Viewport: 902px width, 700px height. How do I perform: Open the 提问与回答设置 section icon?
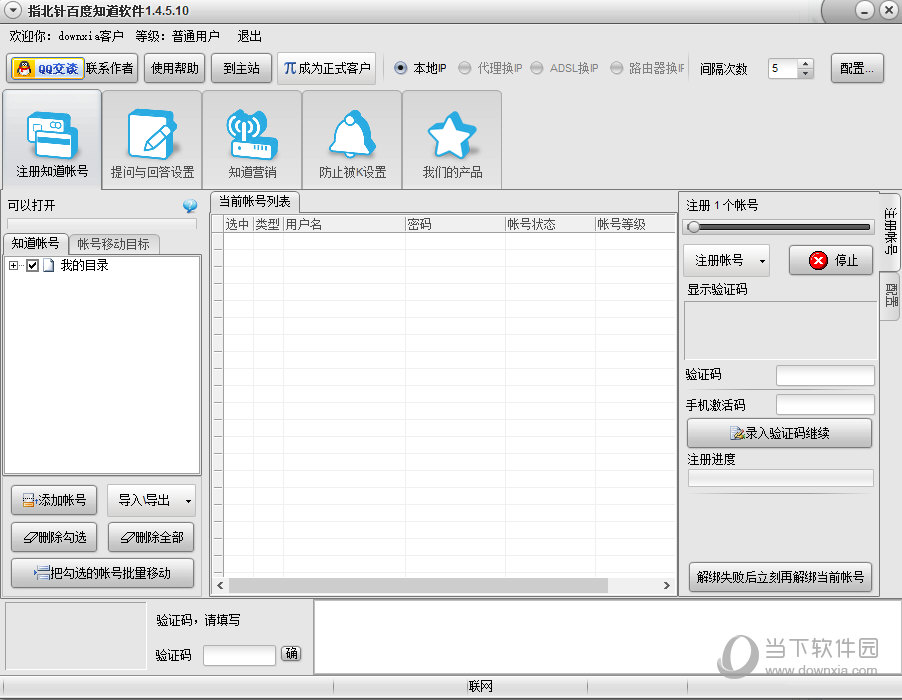[152, 139]
